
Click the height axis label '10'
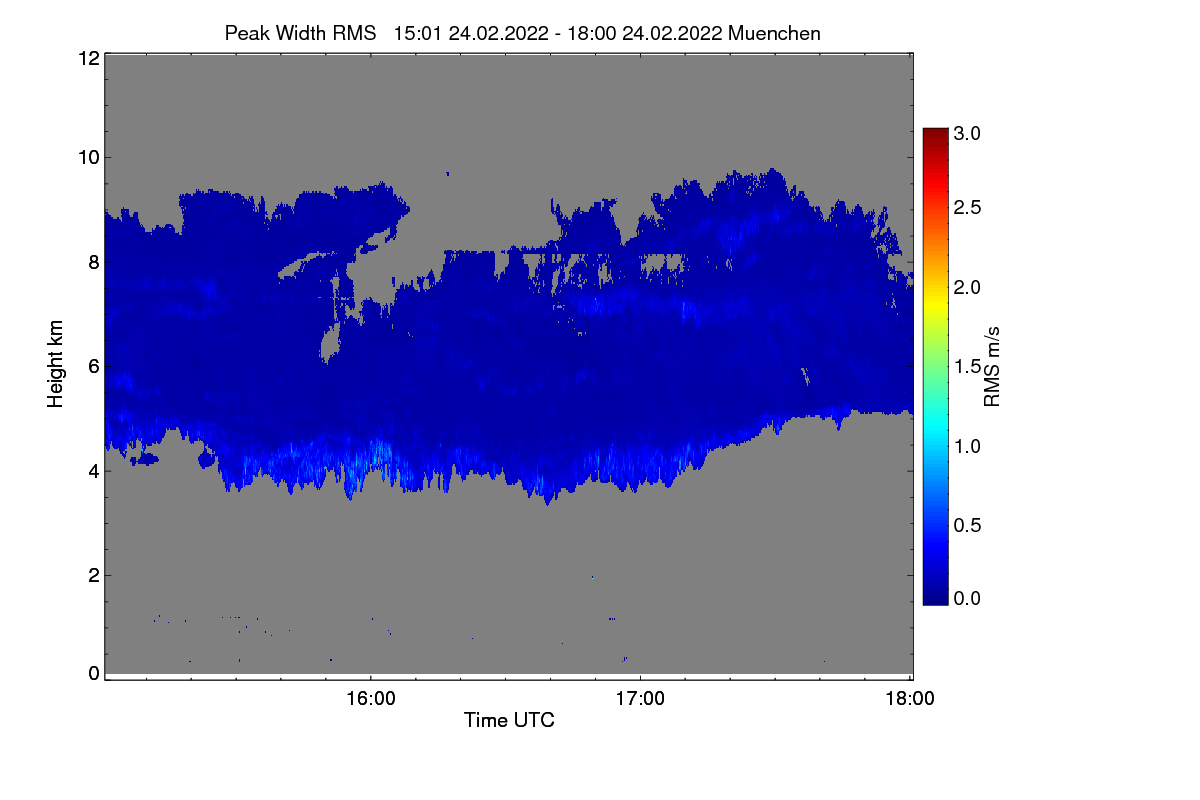pyautogui.click(x=88, y=157)
